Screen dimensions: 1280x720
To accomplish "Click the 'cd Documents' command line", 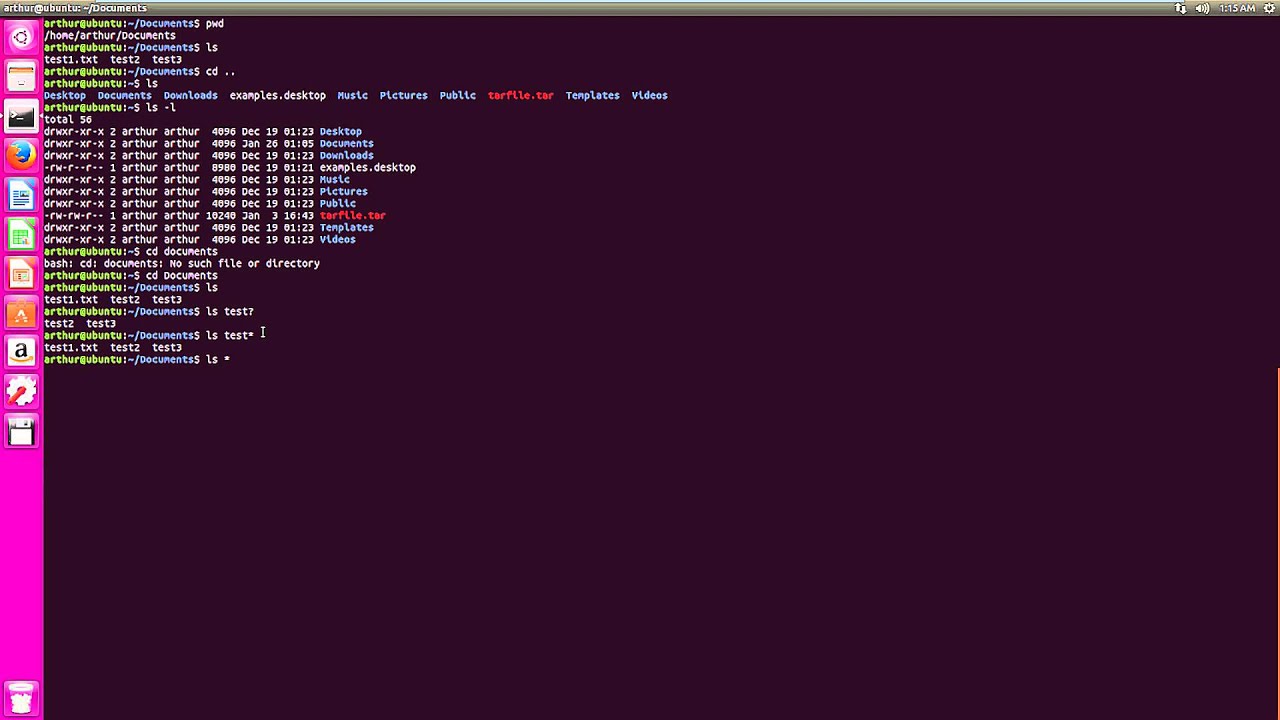I will [131, 275].
